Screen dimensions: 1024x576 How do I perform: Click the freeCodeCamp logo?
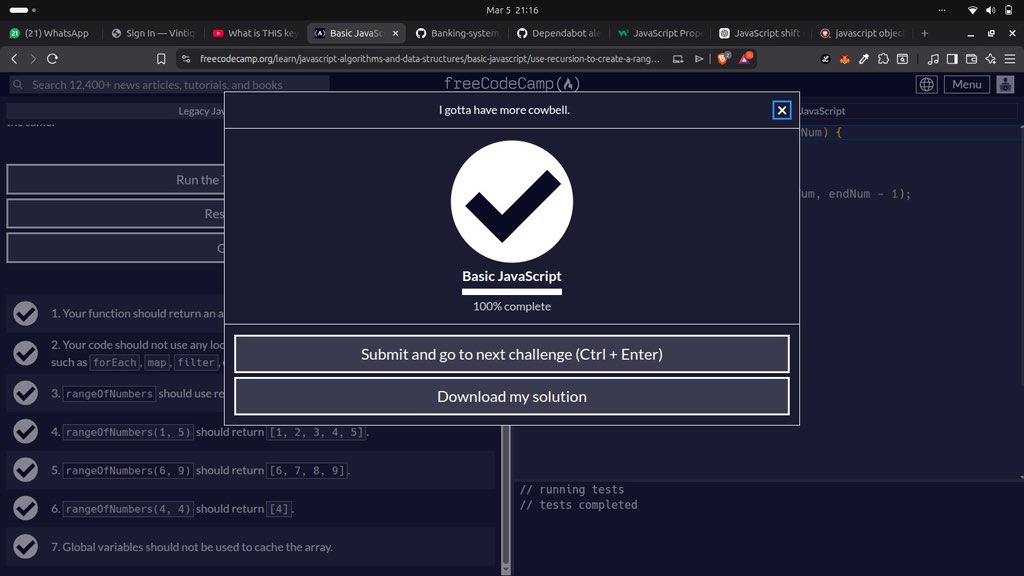[x=512, y=84]
